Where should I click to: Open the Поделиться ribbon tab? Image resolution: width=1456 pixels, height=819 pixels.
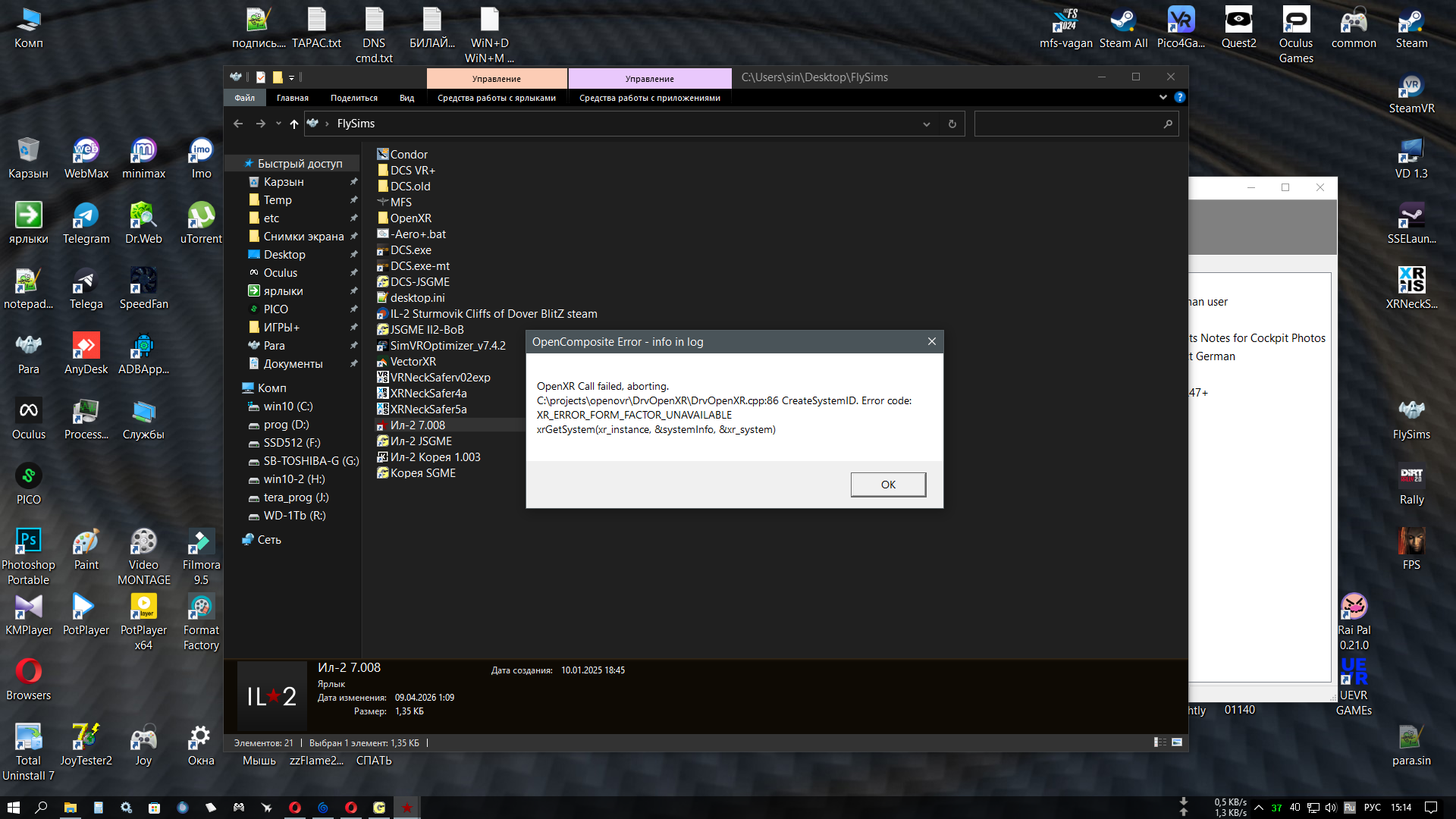pos(354,98)
